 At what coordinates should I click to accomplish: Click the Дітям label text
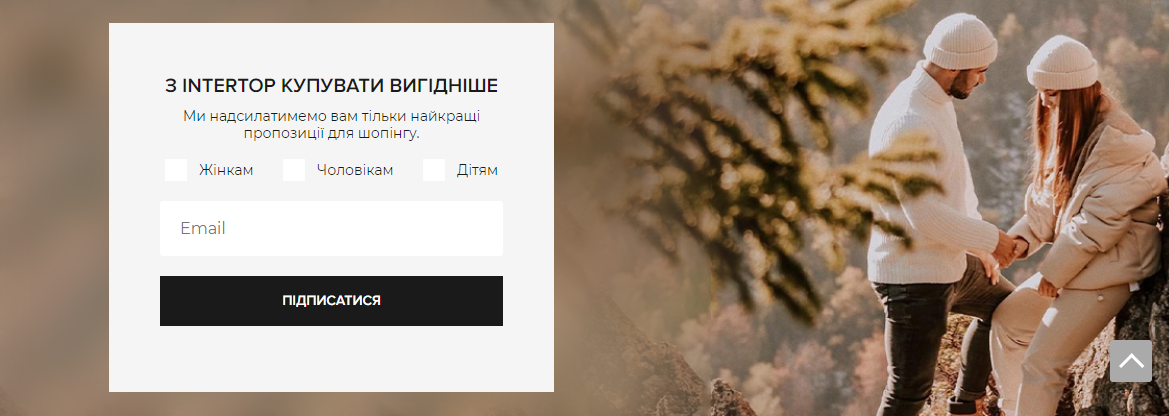477,170
